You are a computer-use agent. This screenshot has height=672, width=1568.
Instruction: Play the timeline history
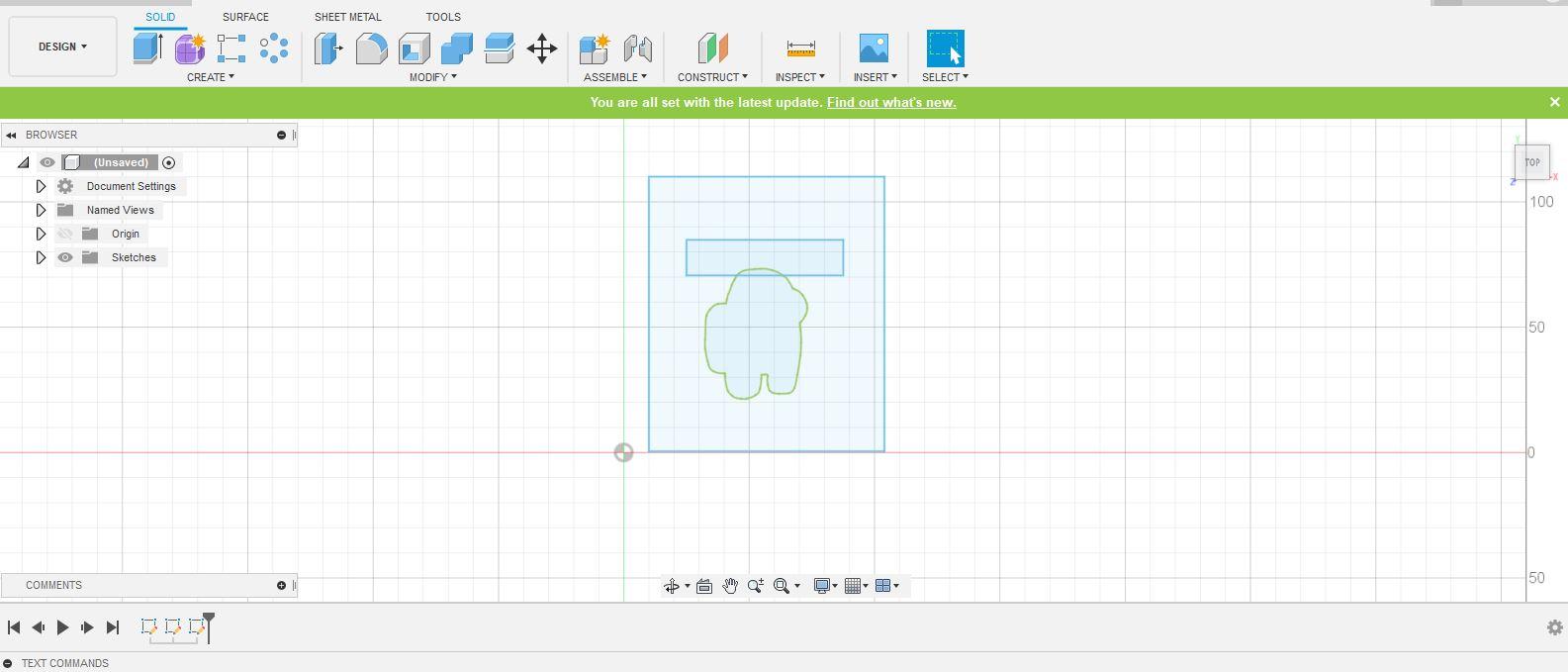pos(62,627)
